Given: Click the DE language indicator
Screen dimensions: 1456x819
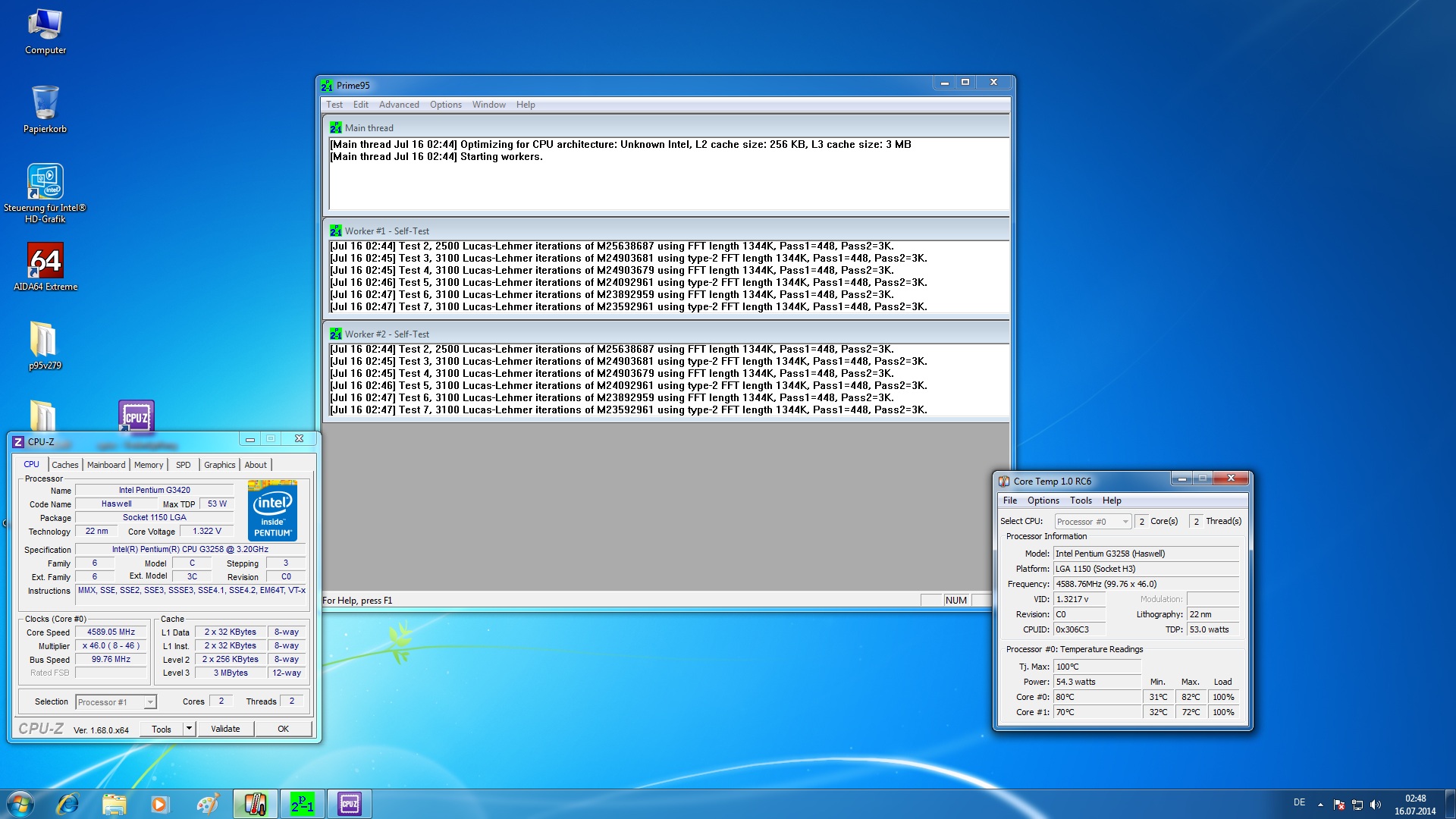Looking at the screenshot, I should point(1299,802).
